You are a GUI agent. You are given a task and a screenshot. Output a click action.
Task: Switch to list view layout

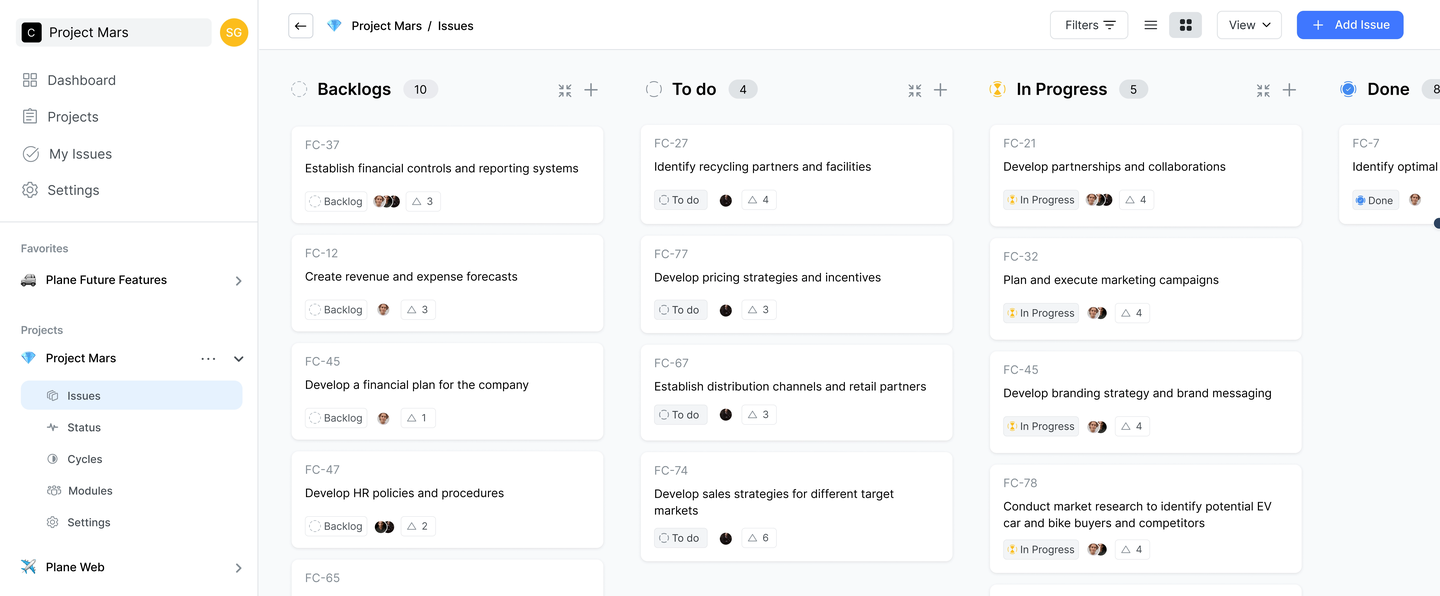[x=1151, y=25]
